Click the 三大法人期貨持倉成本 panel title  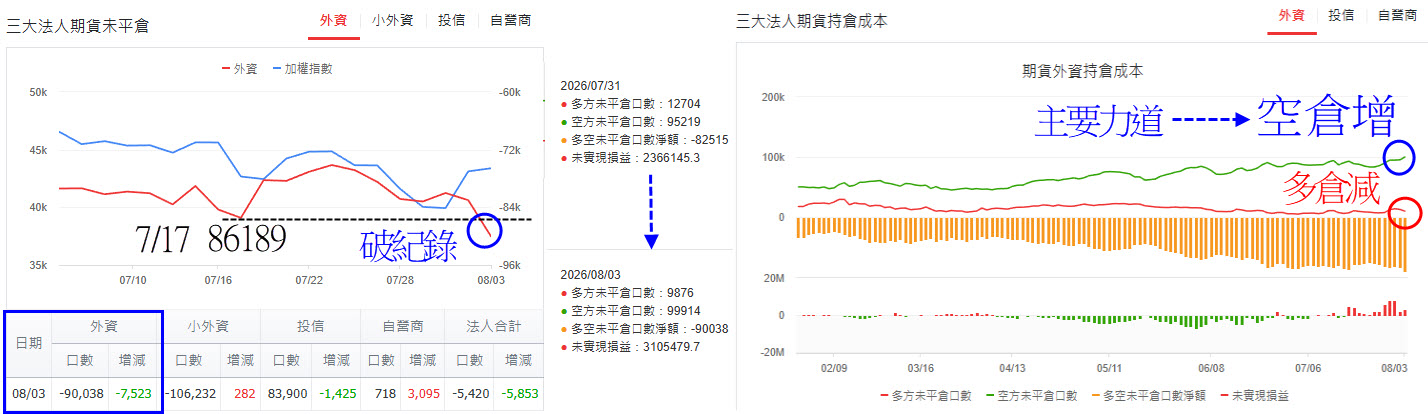(811, 20)
